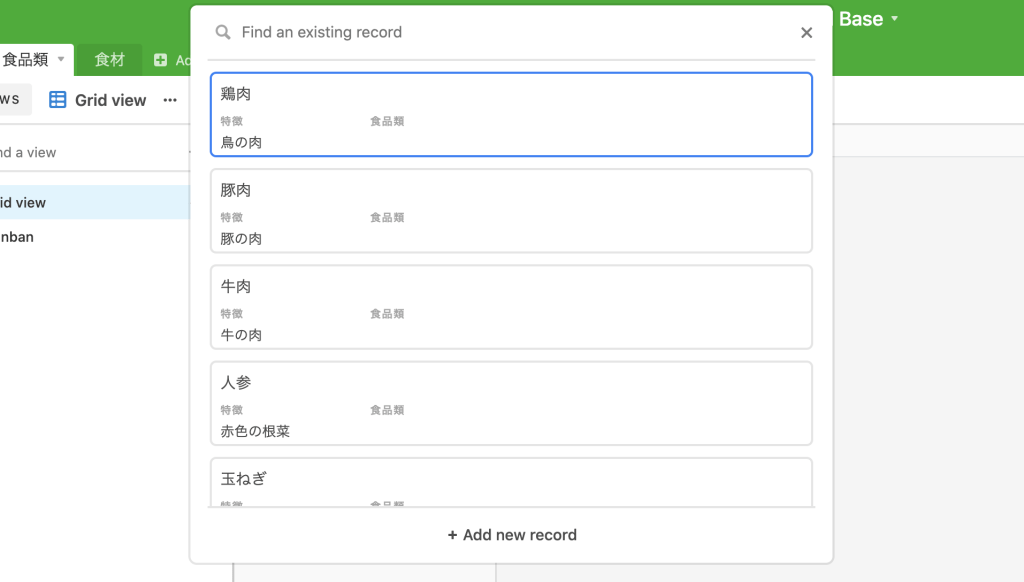This screenshot has width=1024, height=582.
Task: Choose the 玉ねぎ record
Action: [511, 481]
